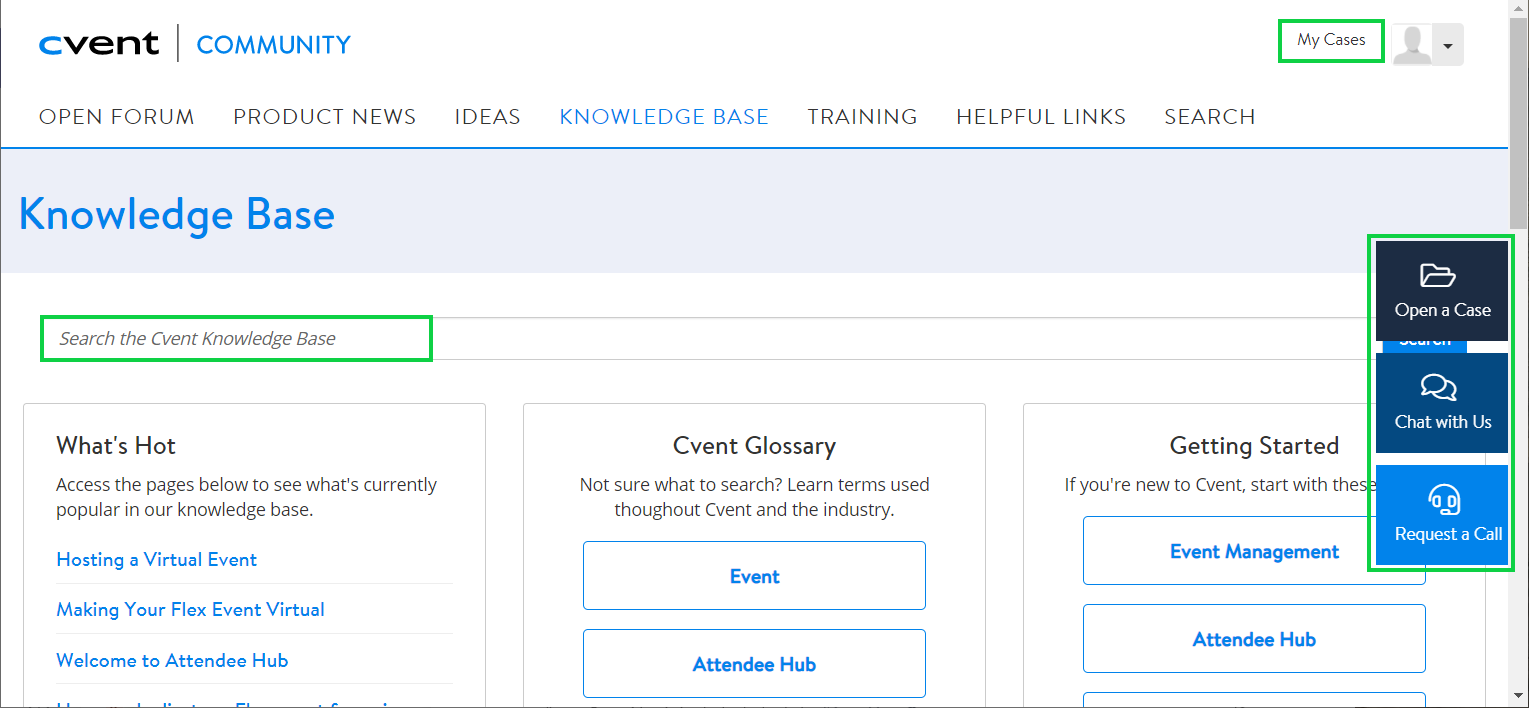Click the scrollbar down arrow
Screen dimensions: 1529x708
(1519, 695)
